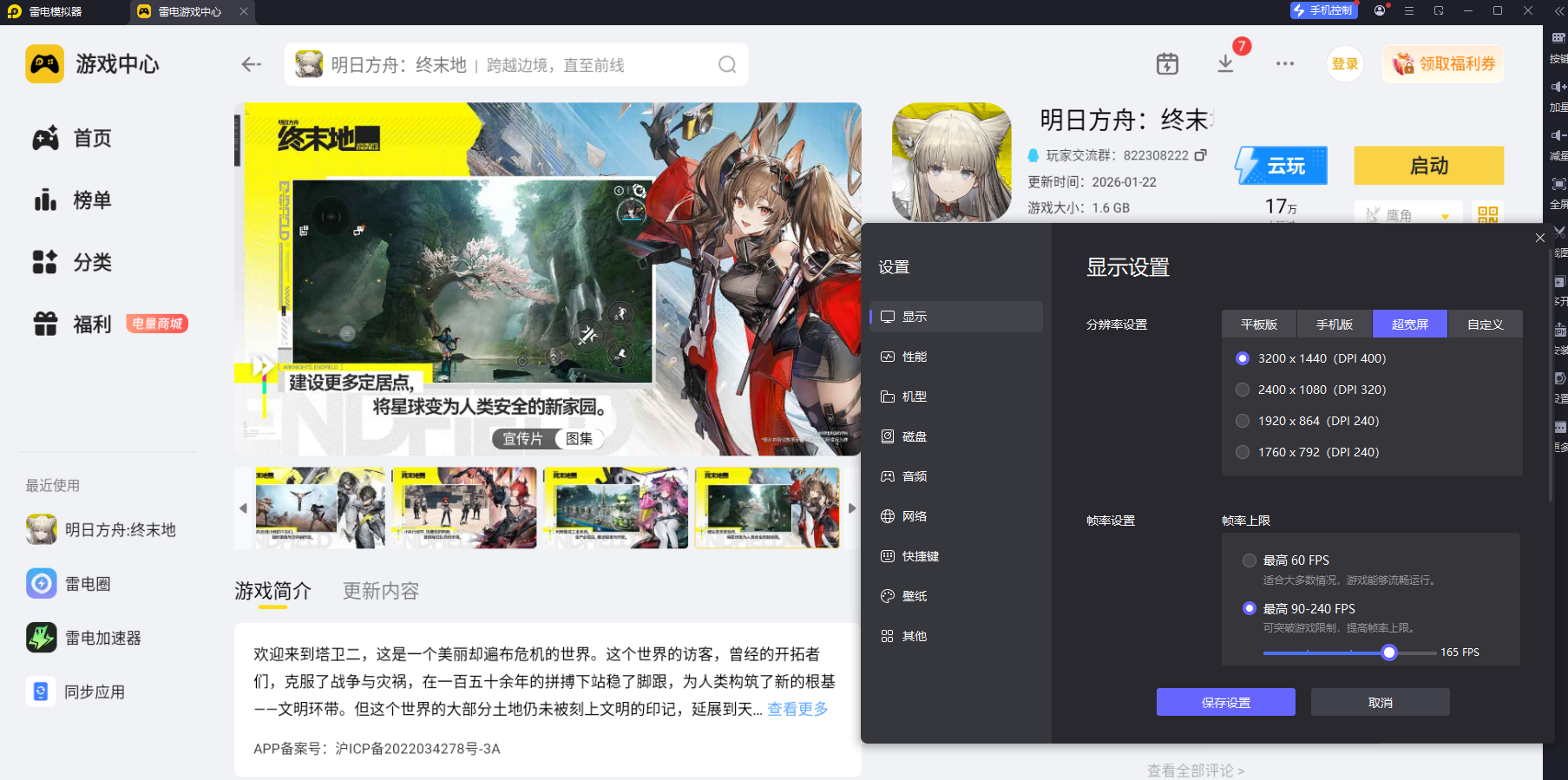The height and width of the screenshot is (780, 1568).
Task: Open the downloads icon with badge 7
Action: [x=1225, y=63]
